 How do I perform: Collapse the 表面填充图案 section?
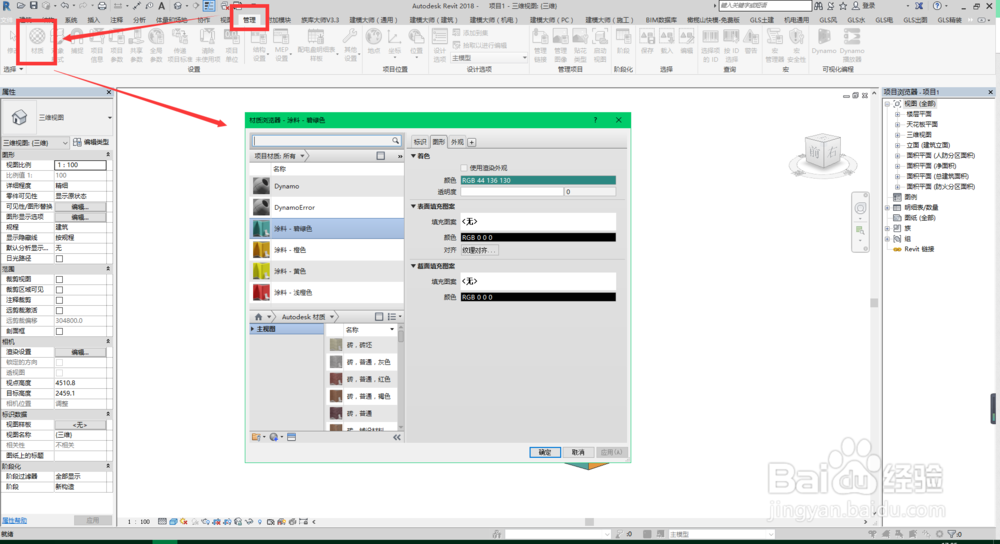[x=413, y=206]
